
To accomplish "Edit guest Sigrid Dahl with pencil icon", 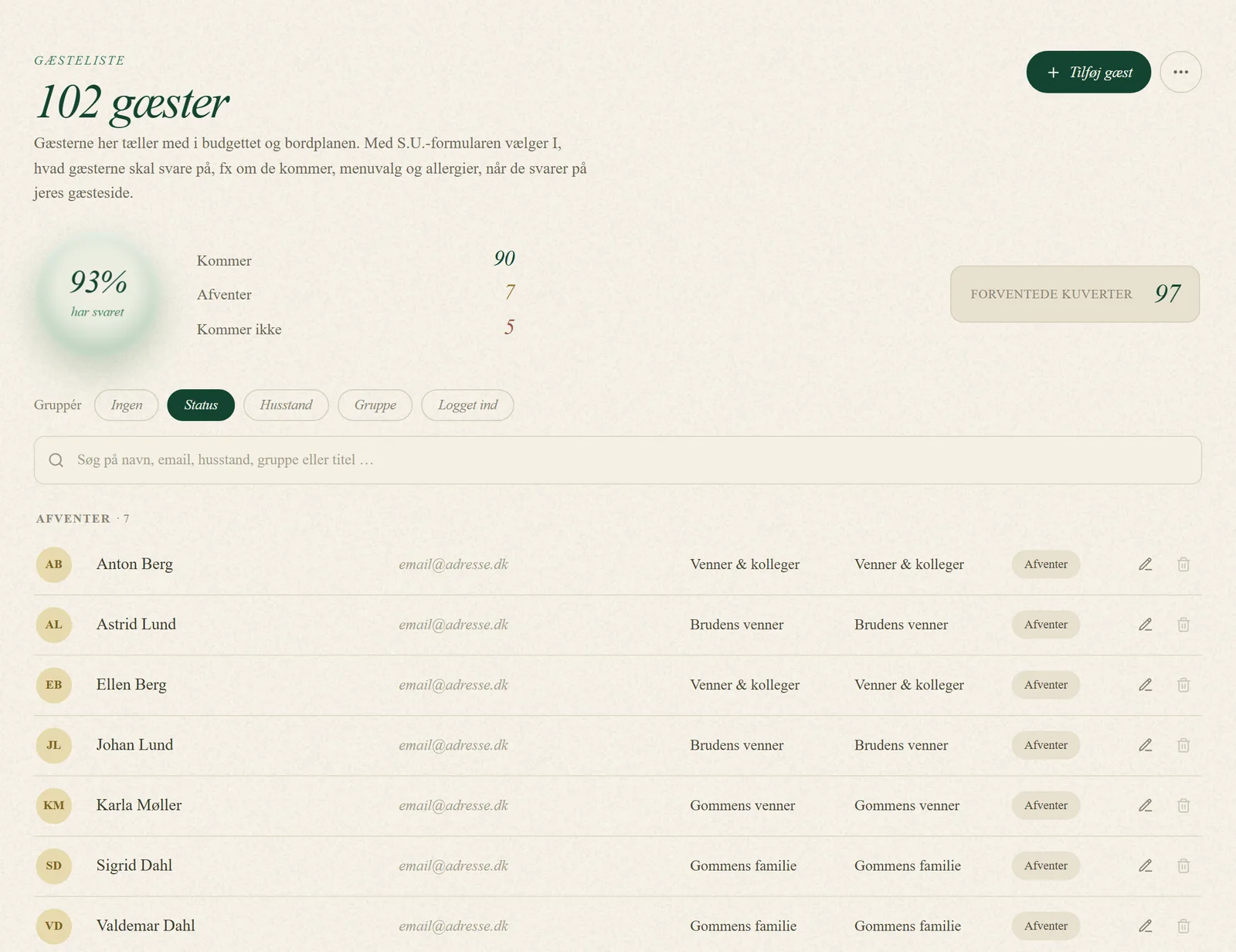I will pos(1146,866).
